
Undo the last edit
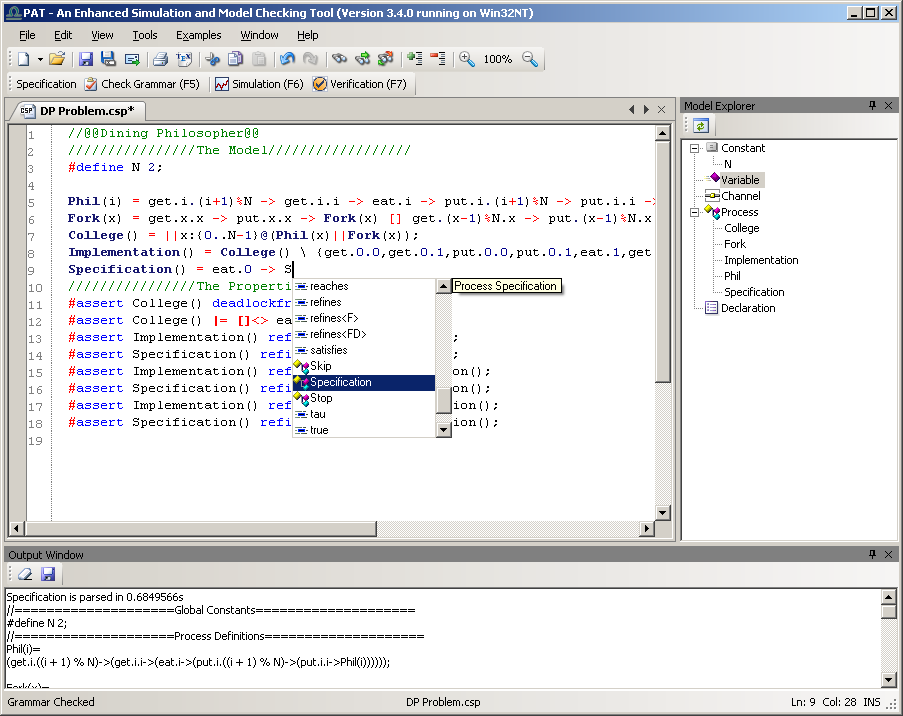click(x=288, y=59)
